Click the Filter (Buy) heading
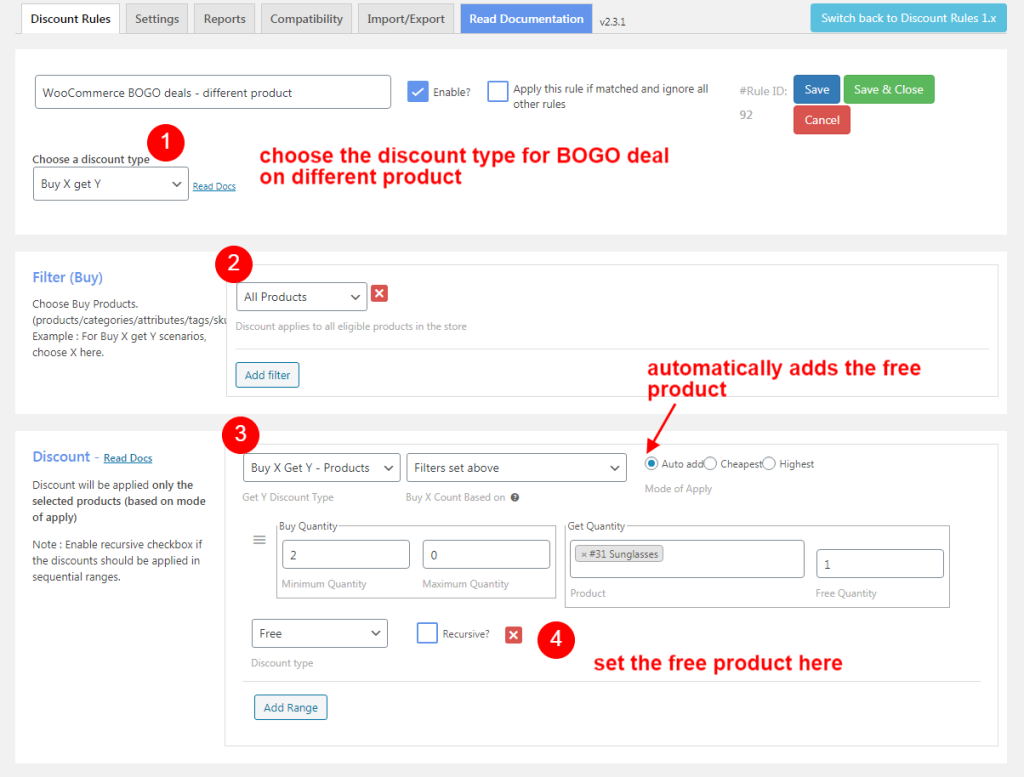Viewport: 1024px width, 777px height. coord(68,278)
